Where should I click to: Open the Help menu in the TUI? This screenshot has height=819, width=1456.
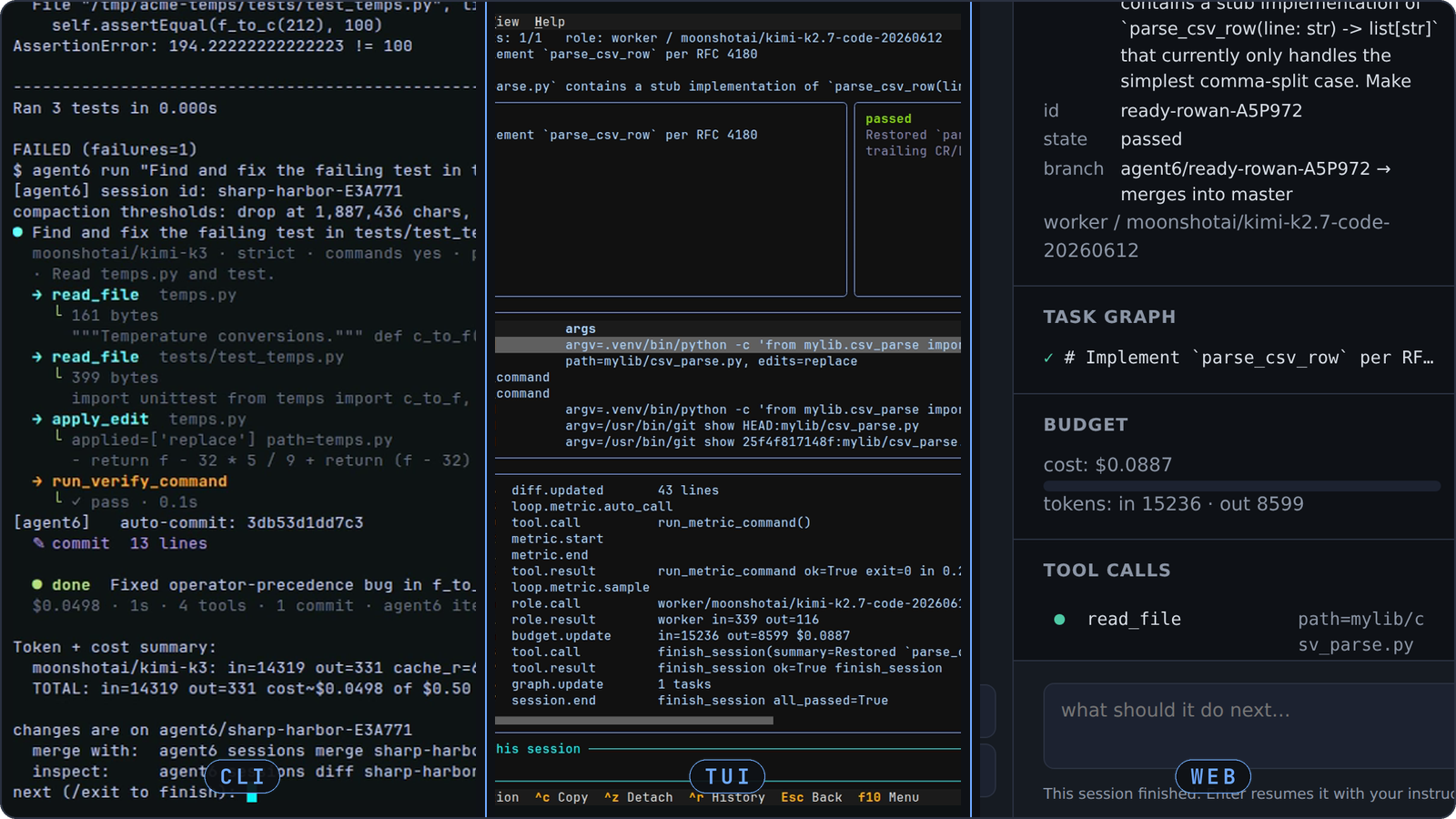pyautogui.click(x=550, y=22)
